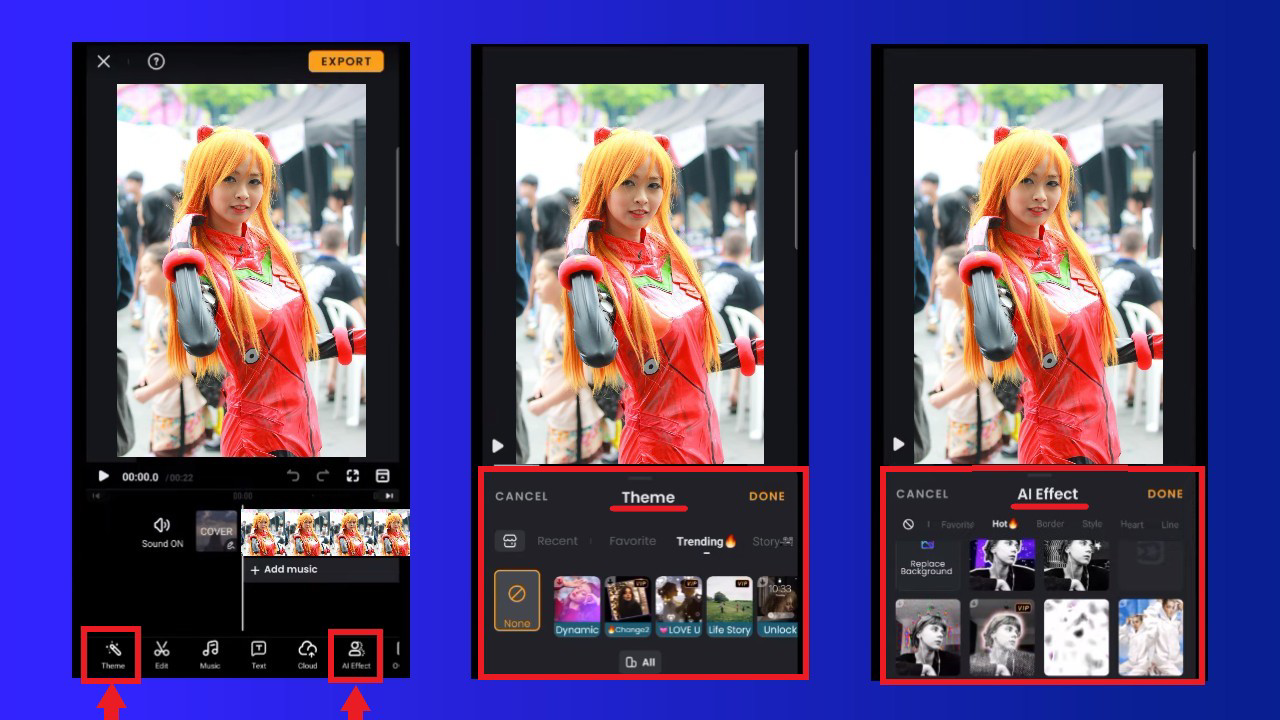Switch to the Recent tab

(558, 541)
